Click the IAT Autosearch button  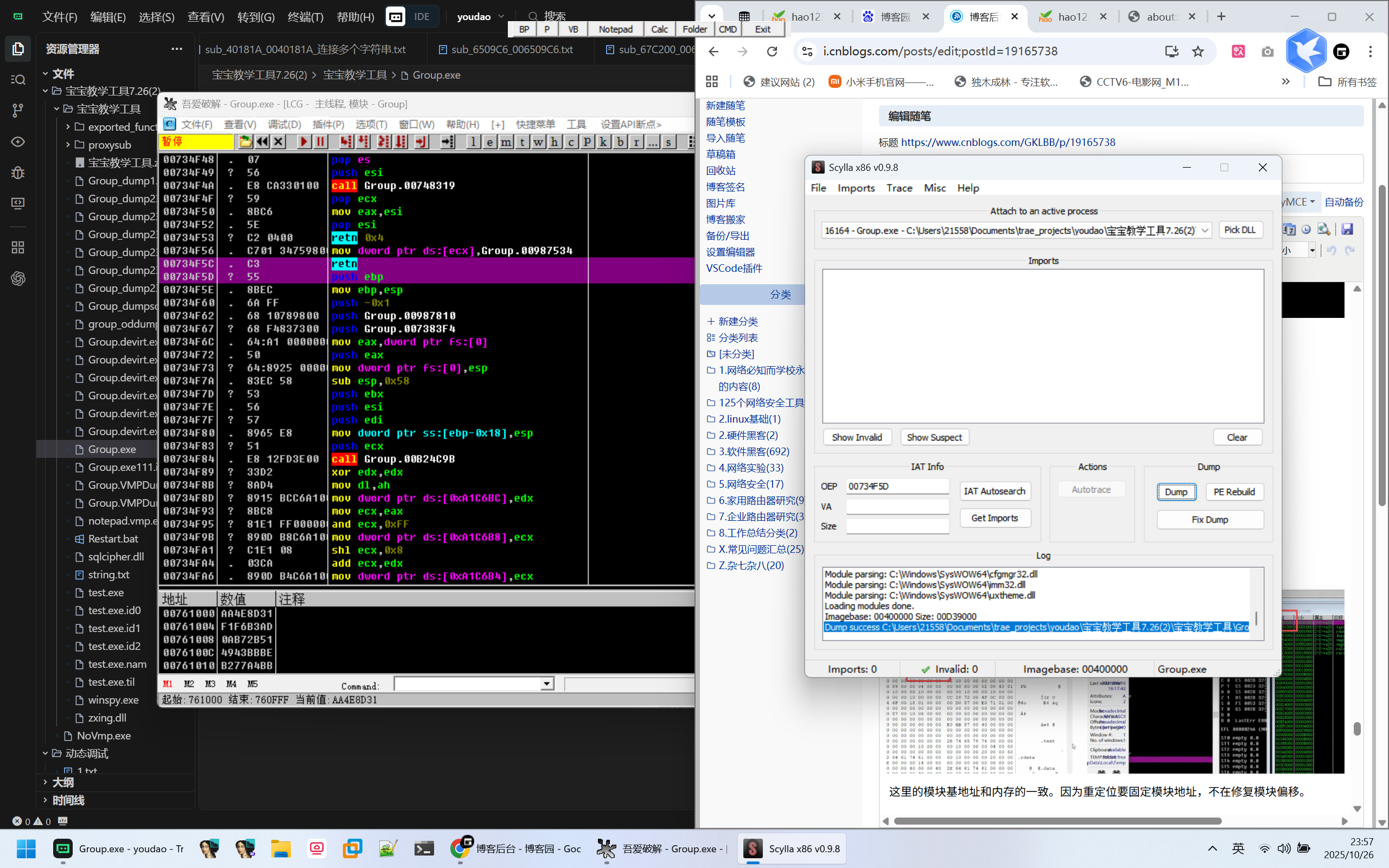pos(994,492)
